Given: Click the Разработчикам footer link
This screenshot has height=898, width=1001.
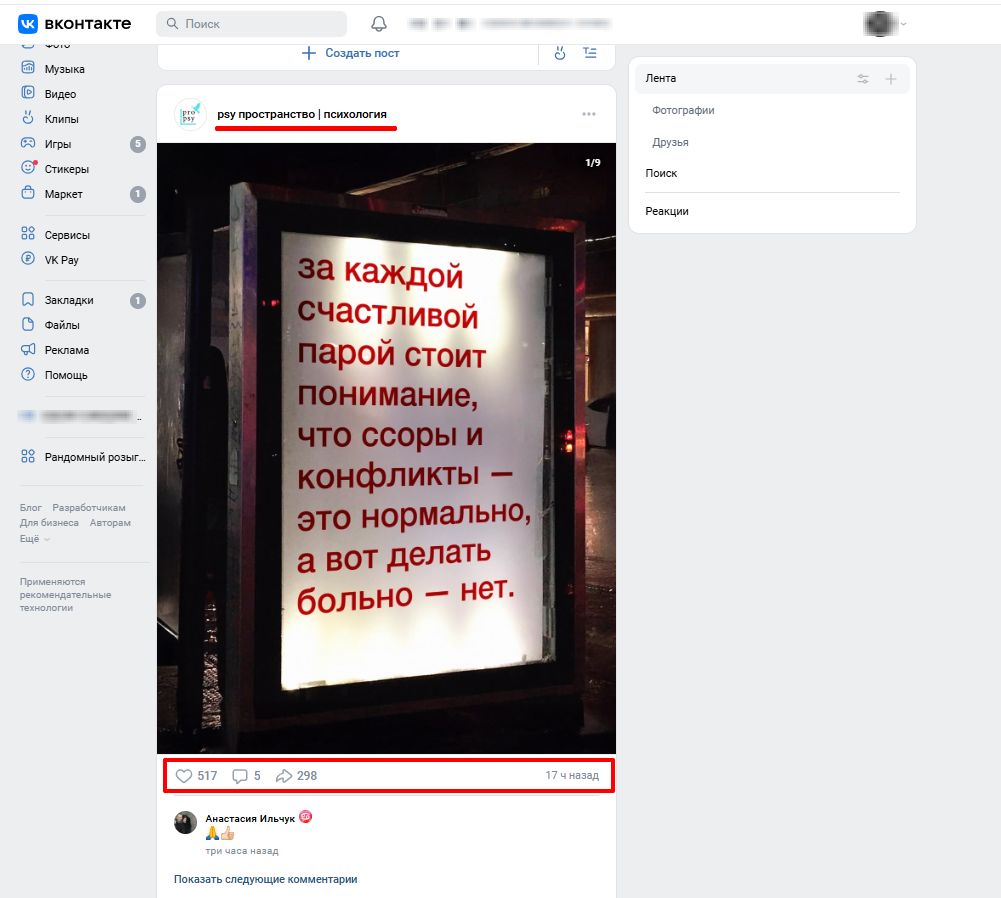Looking at the screenshot, I should click(89, 507).
